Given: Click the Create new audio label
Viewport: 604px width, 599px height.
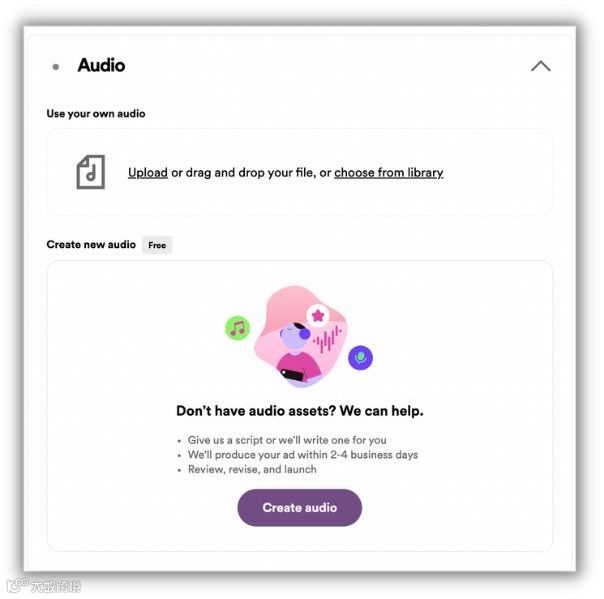Looking at the screenshot, I should (x=91, y=245).
